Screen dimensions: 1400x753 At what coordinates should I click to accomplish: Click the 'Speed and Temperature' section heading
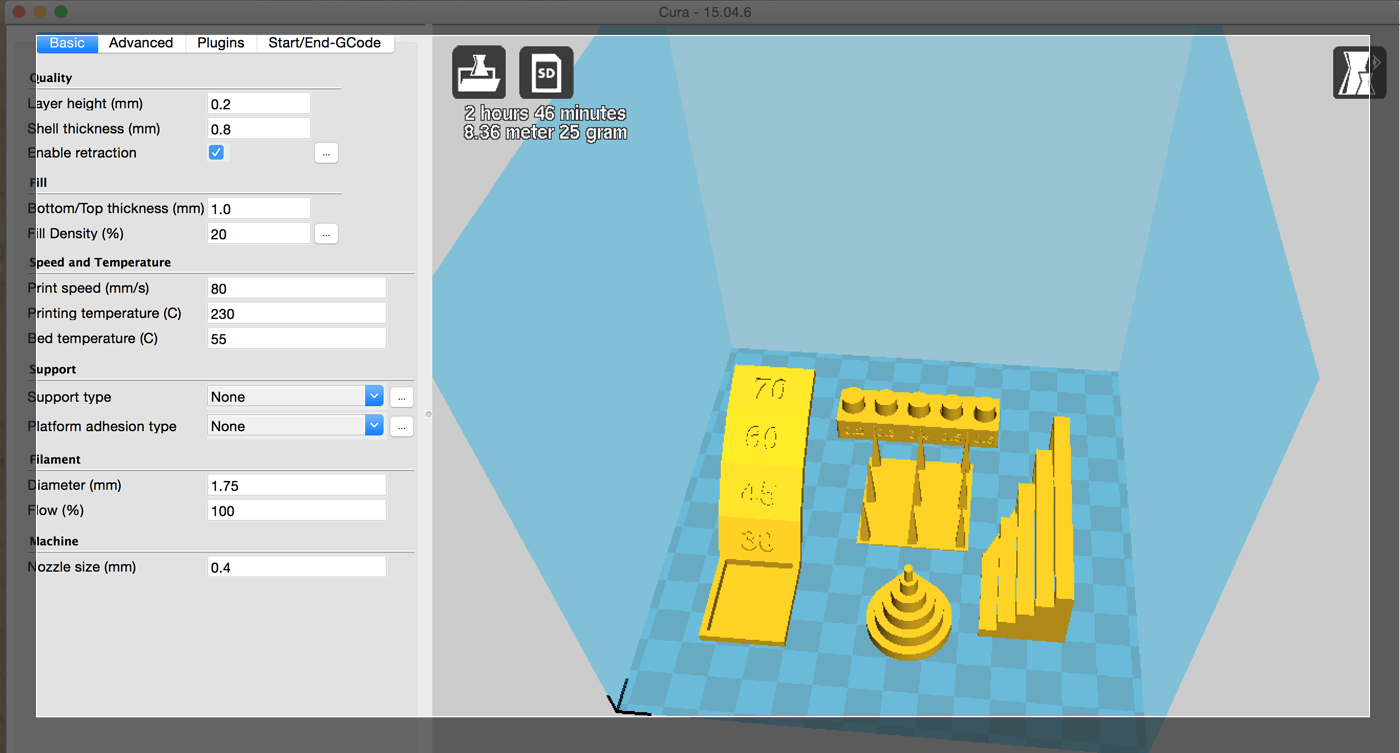(100, 263)
